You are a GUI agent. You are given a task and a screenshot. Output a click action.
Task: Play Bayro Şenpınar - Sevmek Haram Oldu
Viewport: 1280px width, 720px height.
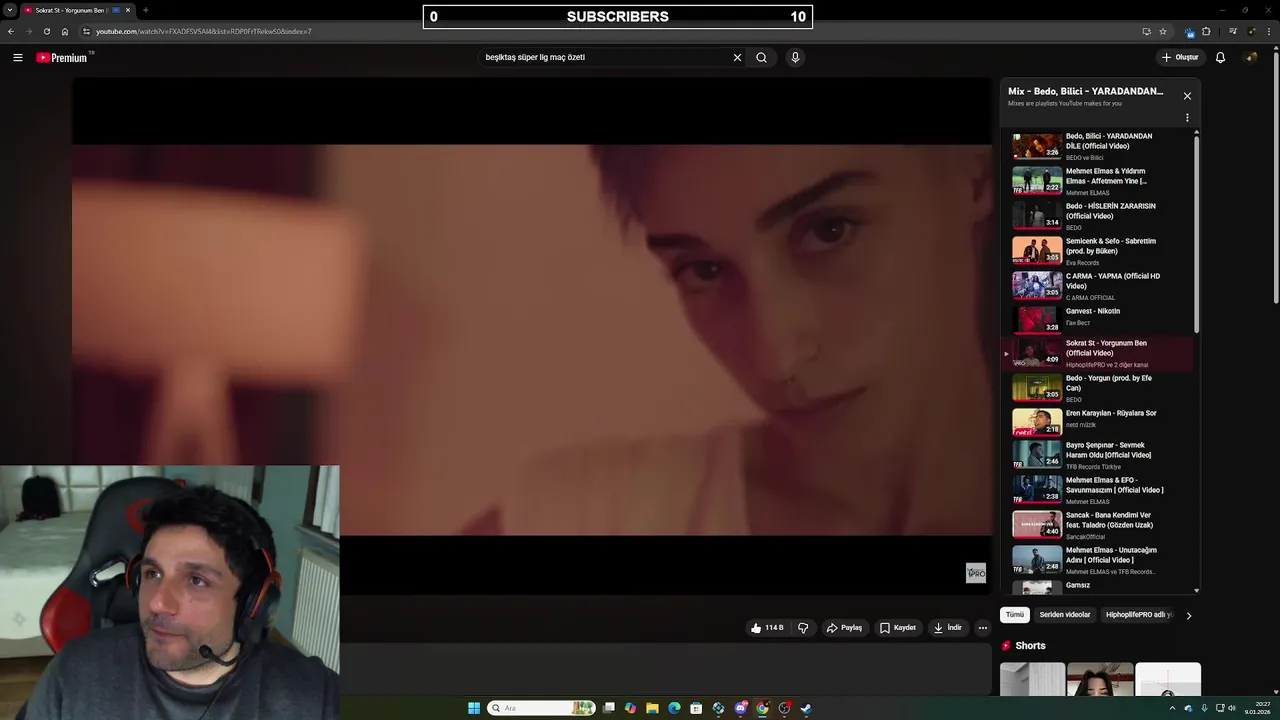1098,455
